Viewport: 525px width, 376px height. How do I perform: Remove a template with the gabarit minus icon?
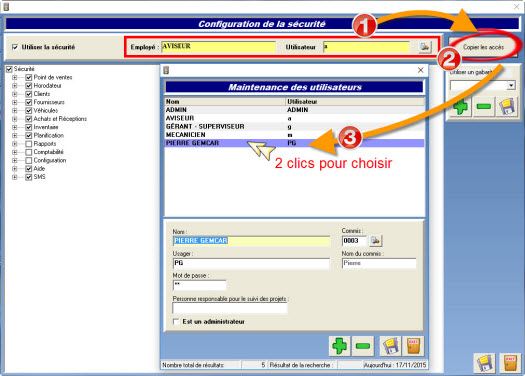(x=483, y=107)
